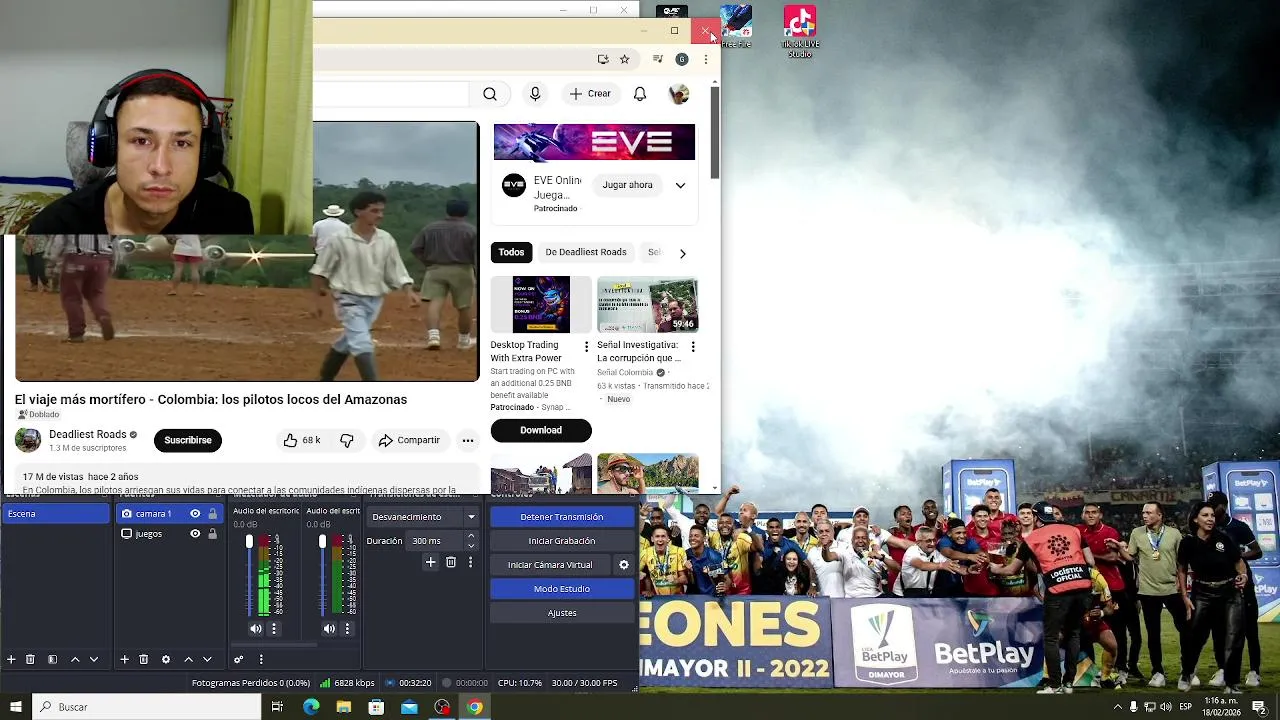The height and width of the screenshot is (720, 1280).
Task: Increase transition duration with up arrow
Action: click(471, 537)
